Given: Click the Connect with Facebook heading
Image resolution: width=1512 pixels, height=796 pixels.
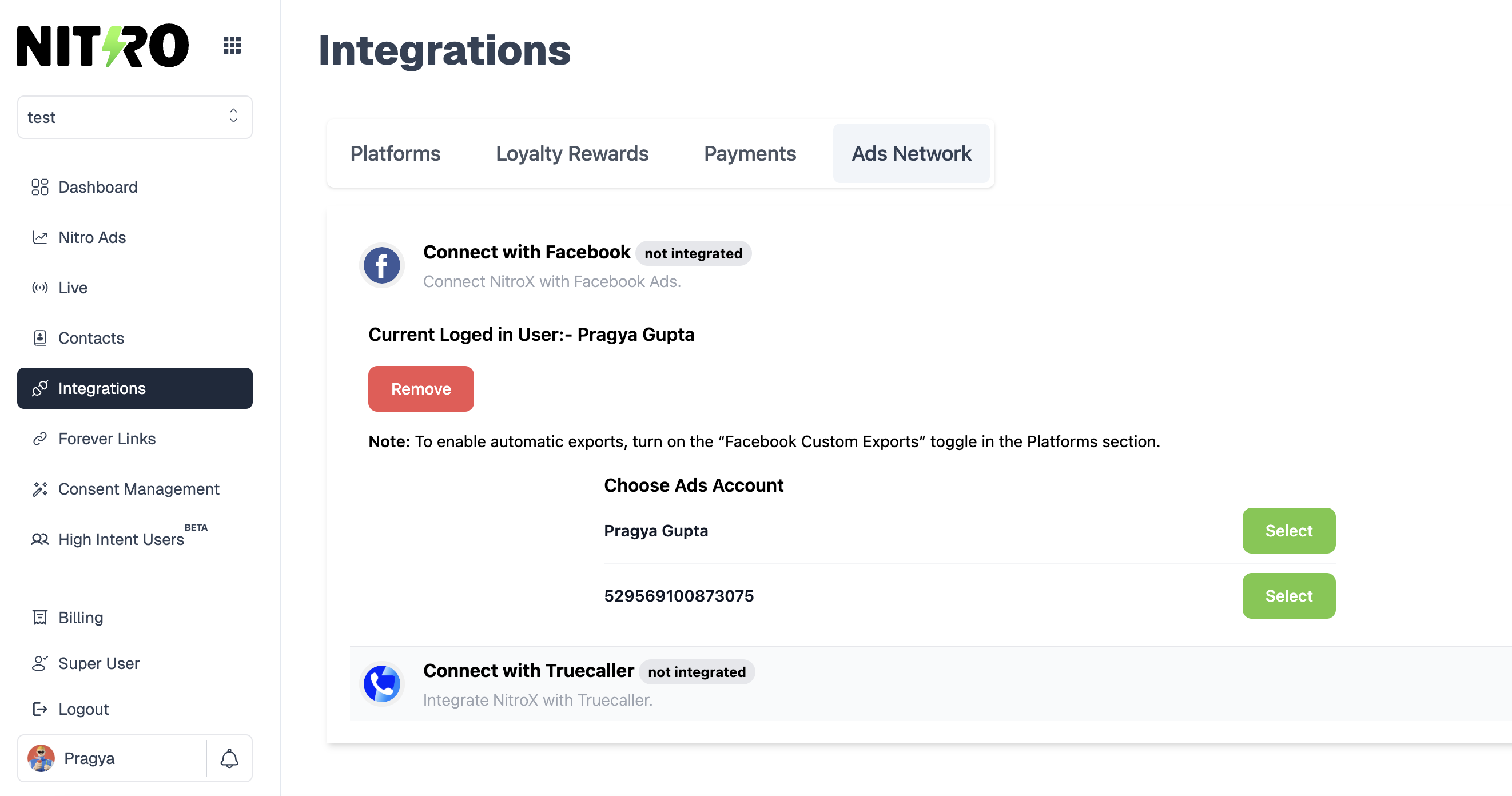Looking at the screenshot, I should [x=527, y=252].
